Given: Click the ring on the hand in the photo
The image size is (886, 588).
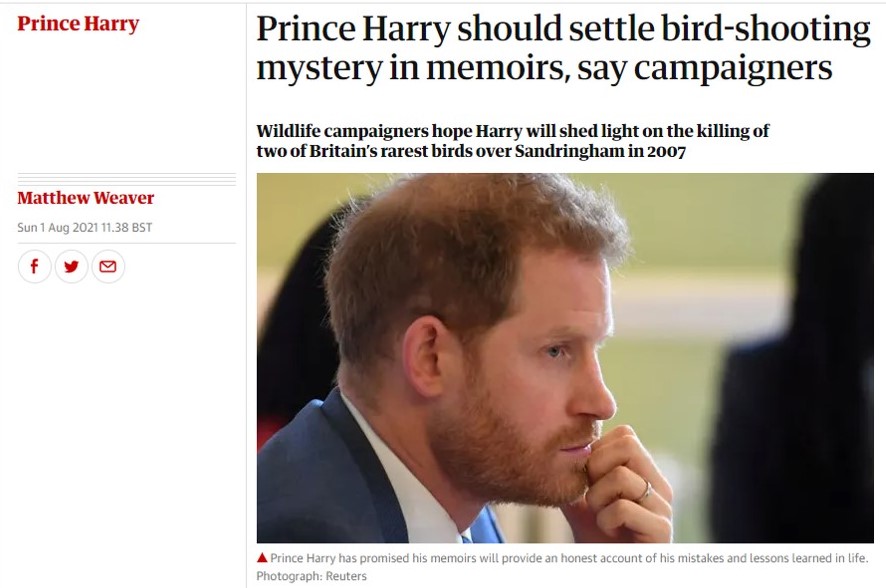Looking at the screenshot, I should [x=645, y=490].
